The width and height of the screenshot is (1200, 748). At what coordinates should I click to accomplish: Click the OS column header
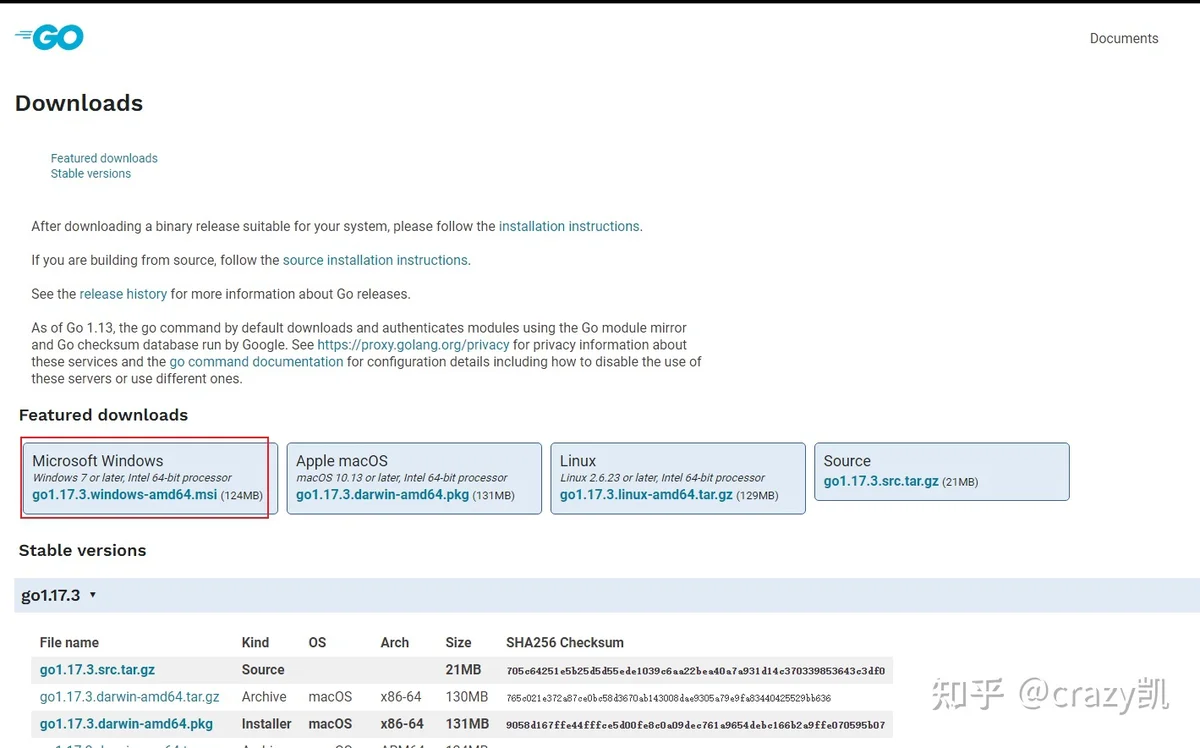pos(318,643)
